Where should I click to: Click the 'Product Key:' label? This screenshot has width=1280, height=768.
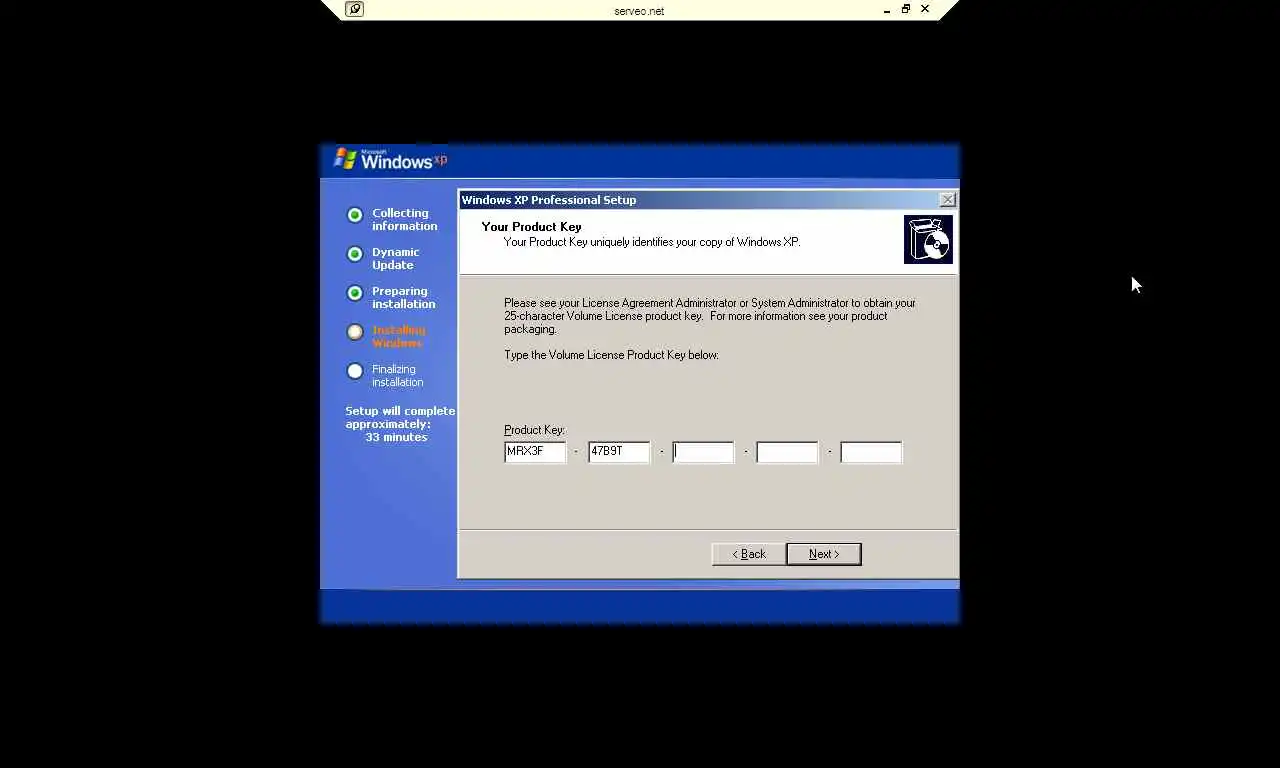pos(534,430)
